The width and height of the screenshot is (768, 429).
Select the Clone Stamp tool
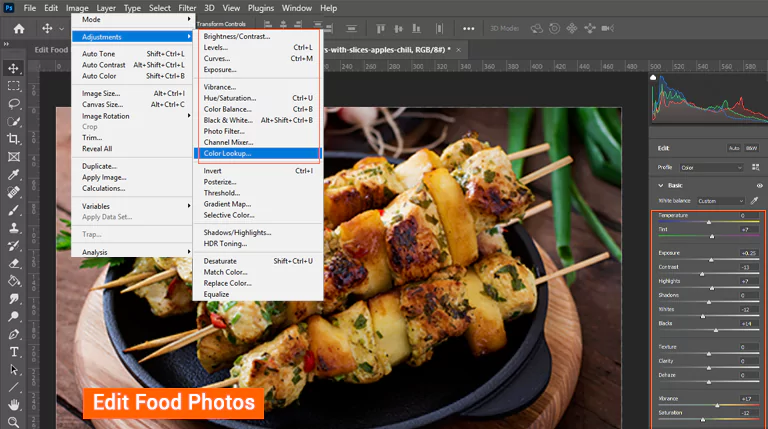click(14, 228)
